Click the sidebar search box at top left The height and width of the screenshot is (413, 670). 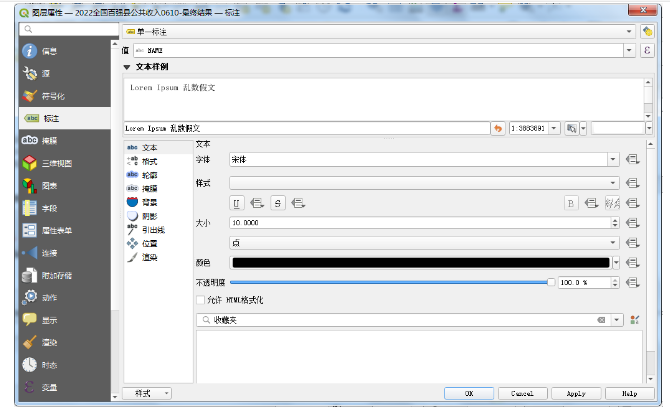(x=69, y=29)
